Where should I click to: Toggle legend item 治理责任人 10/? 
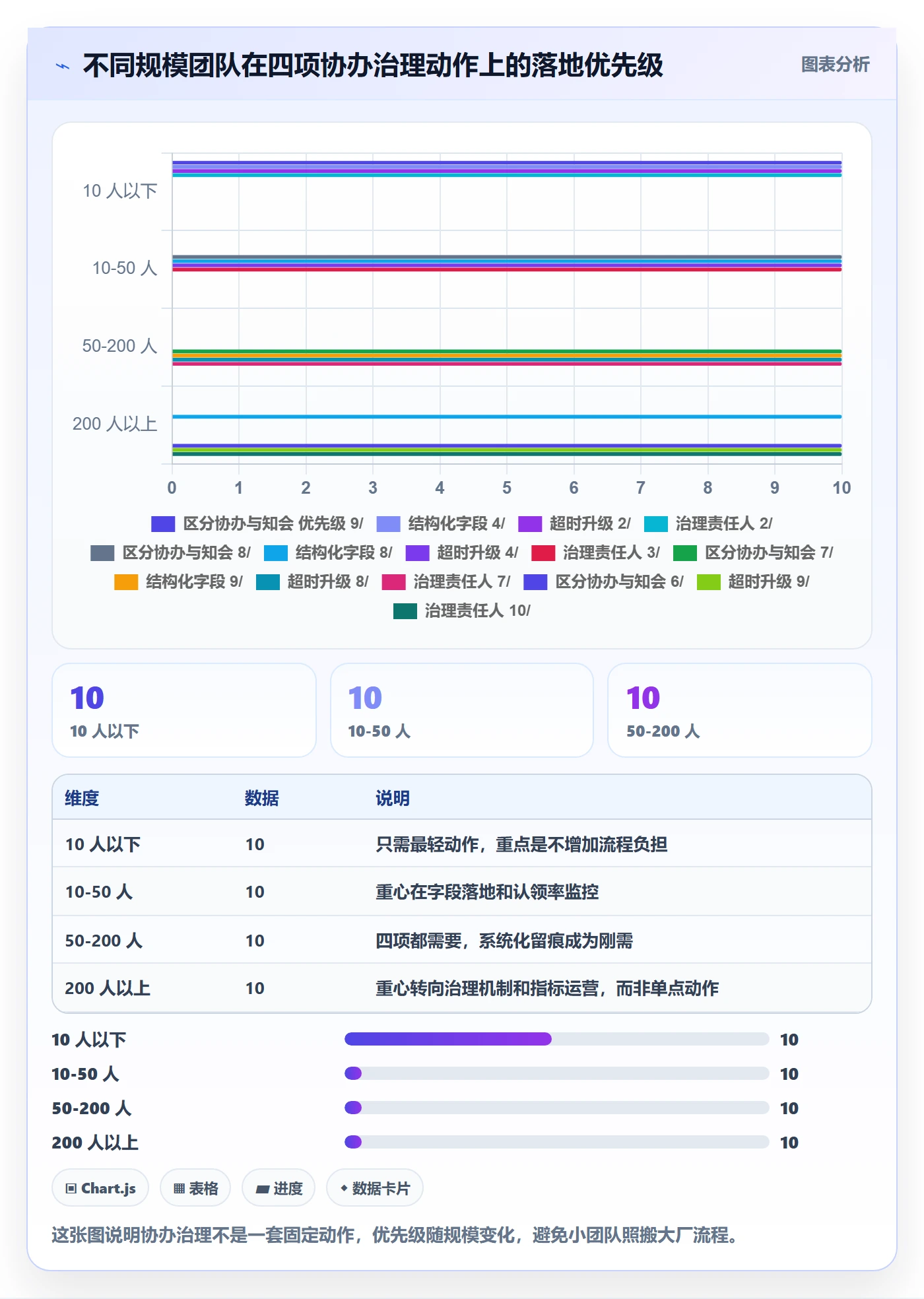pos(462,611)
